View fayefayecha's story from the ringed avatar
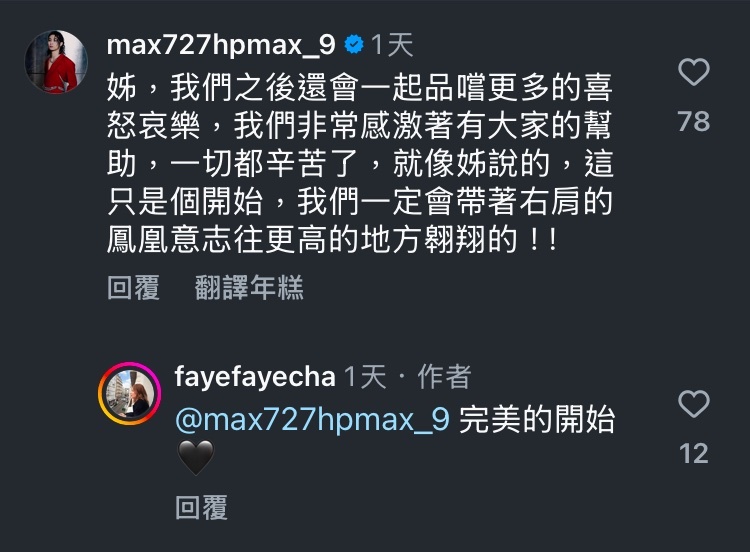 [130, 394]
